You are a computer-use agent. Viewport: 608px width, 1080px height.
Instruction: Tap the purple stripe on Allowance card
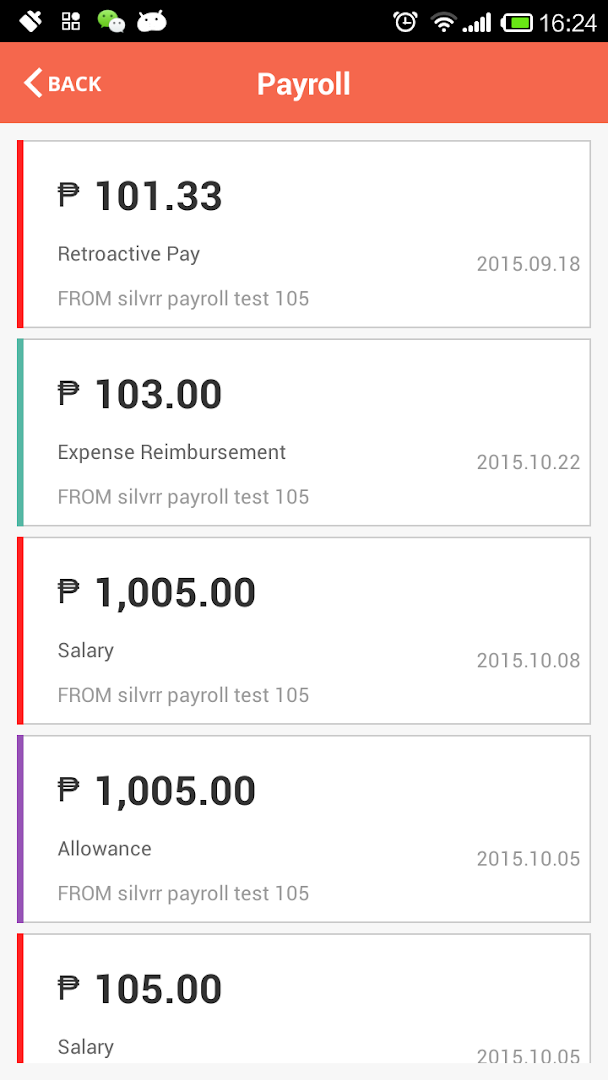[20, 829]
